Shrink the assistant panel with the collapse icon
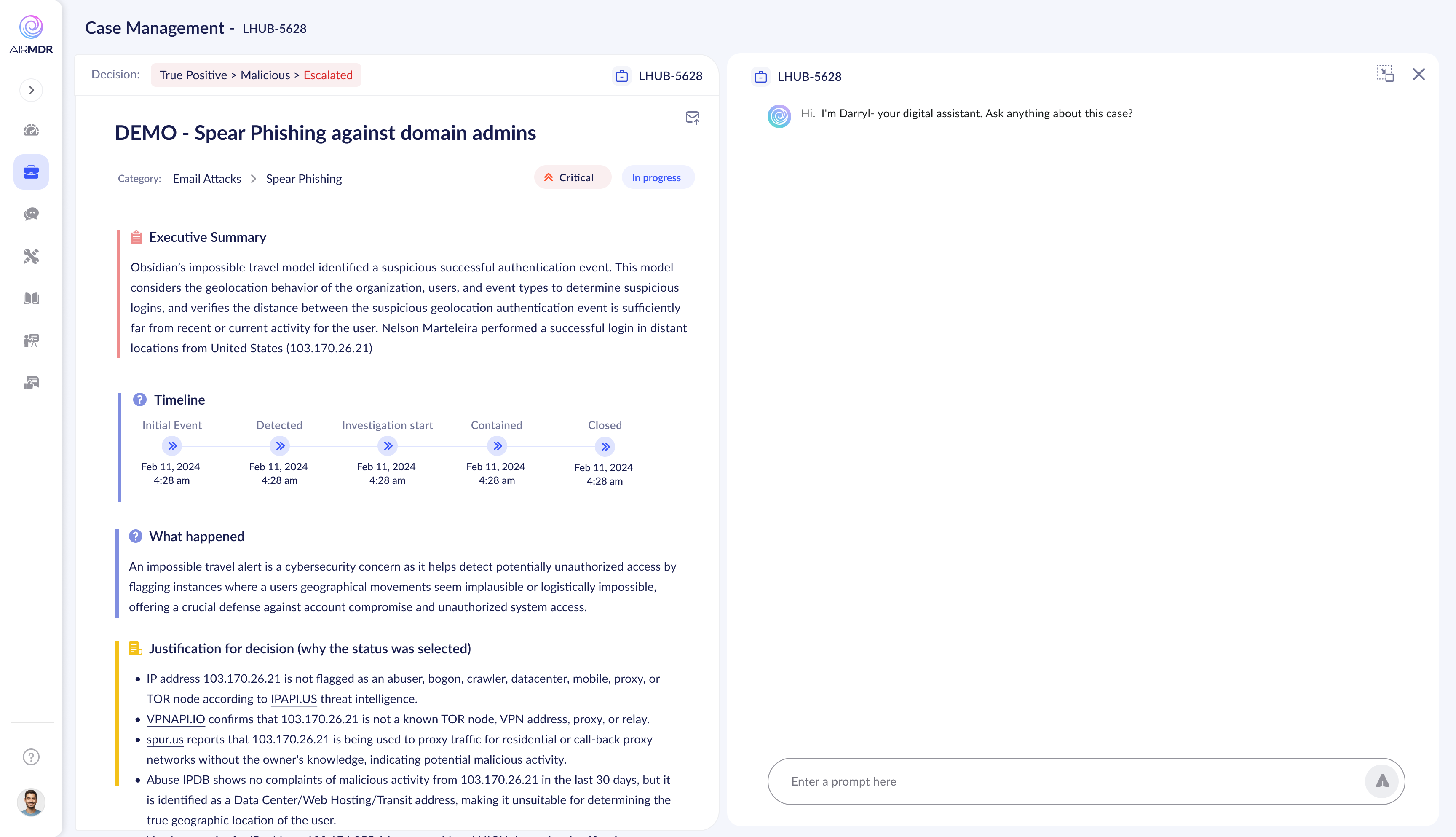This screenshot has height=837, width=1456. point(1385,74)
